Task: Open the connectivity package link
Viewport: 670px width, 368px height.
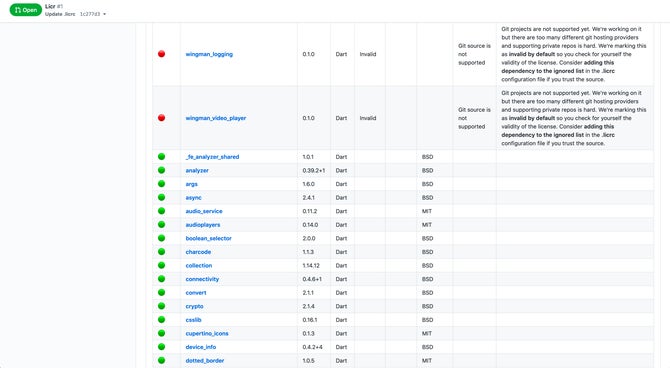Action: (202, 279)
